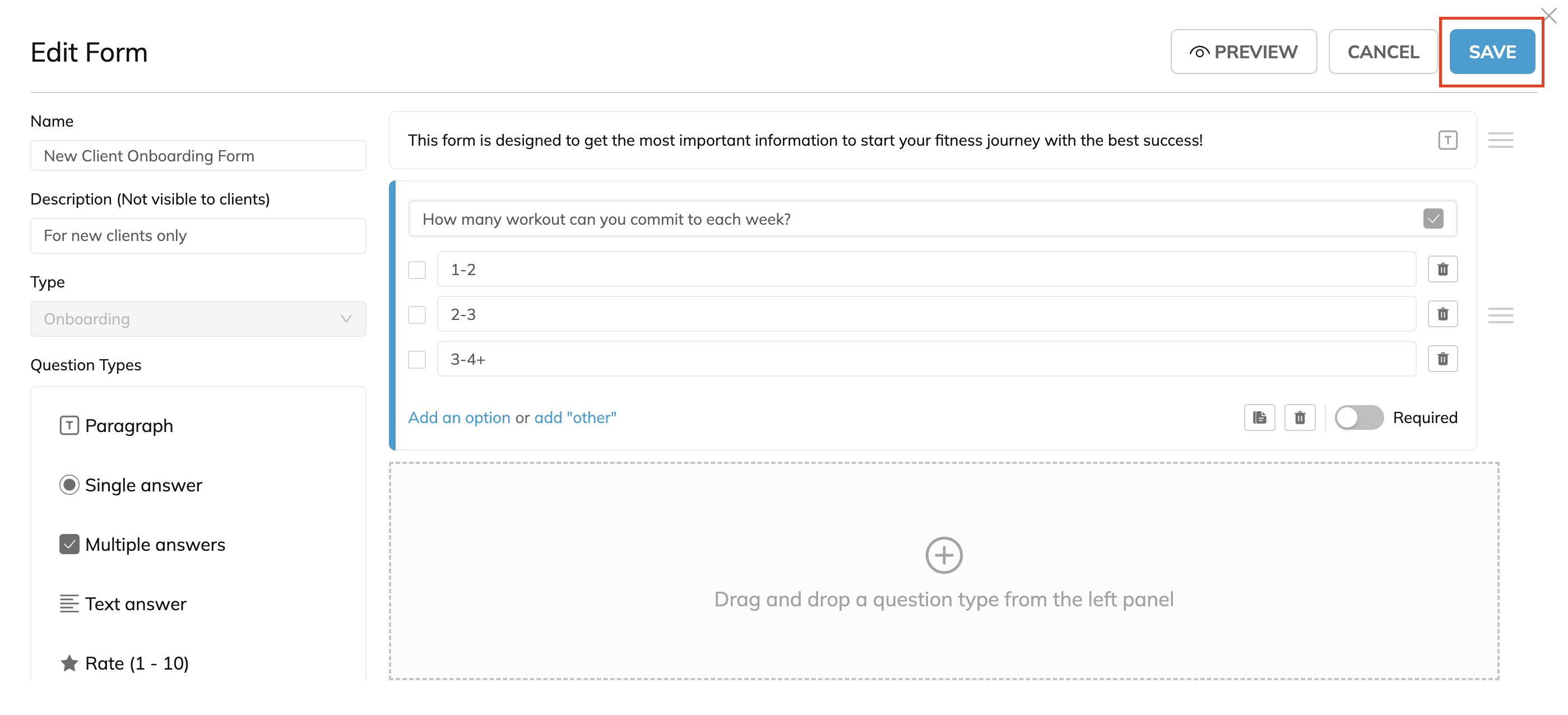Image resolution: width=1568 pixels, height=715 pixels.
Task: Check the '1-2' option checkbox
Action: pos(417,270)
